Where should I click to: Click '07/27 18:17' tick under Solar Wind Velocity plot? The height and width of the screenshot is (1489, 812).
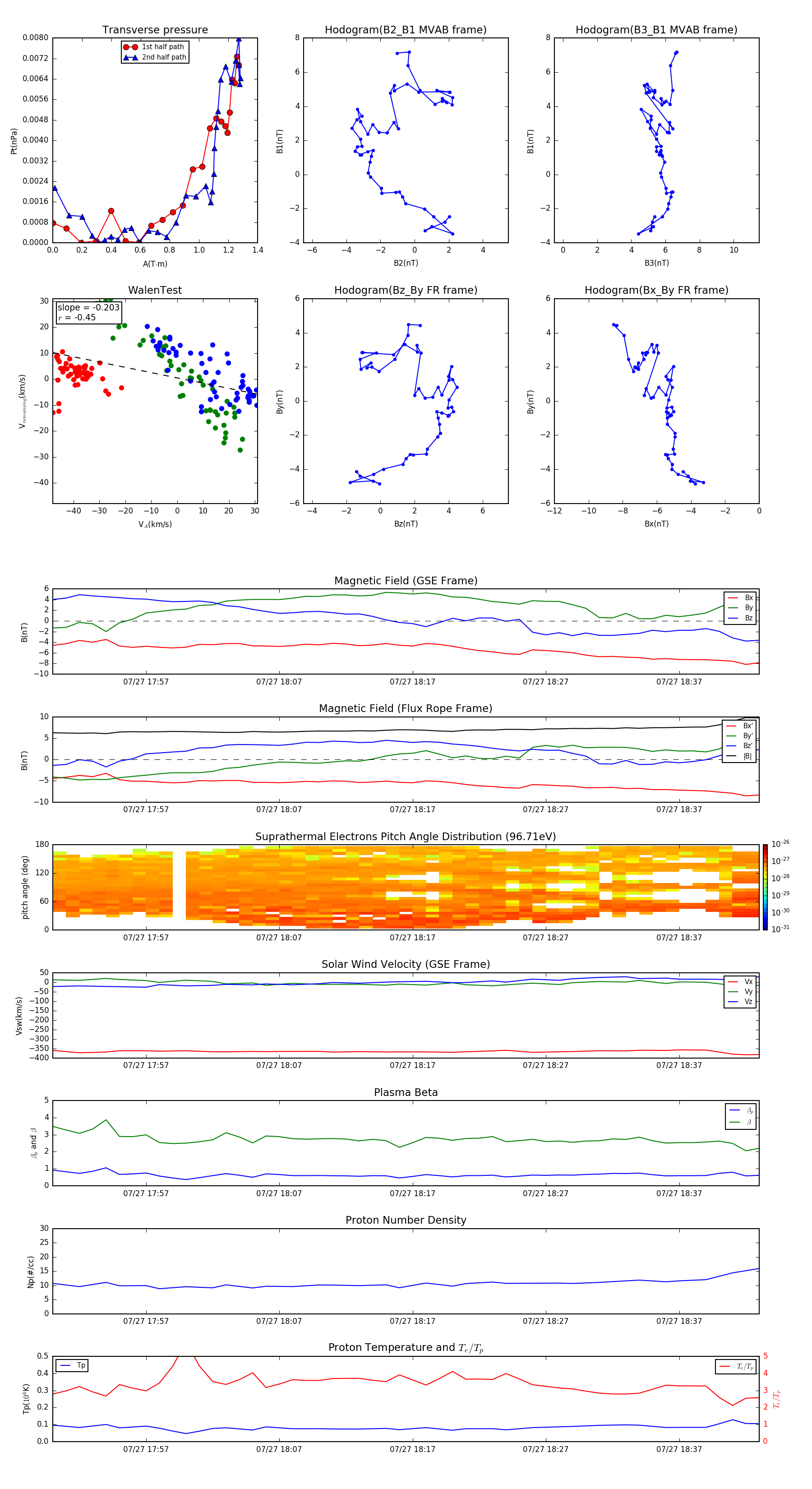tap(413, 1065)
